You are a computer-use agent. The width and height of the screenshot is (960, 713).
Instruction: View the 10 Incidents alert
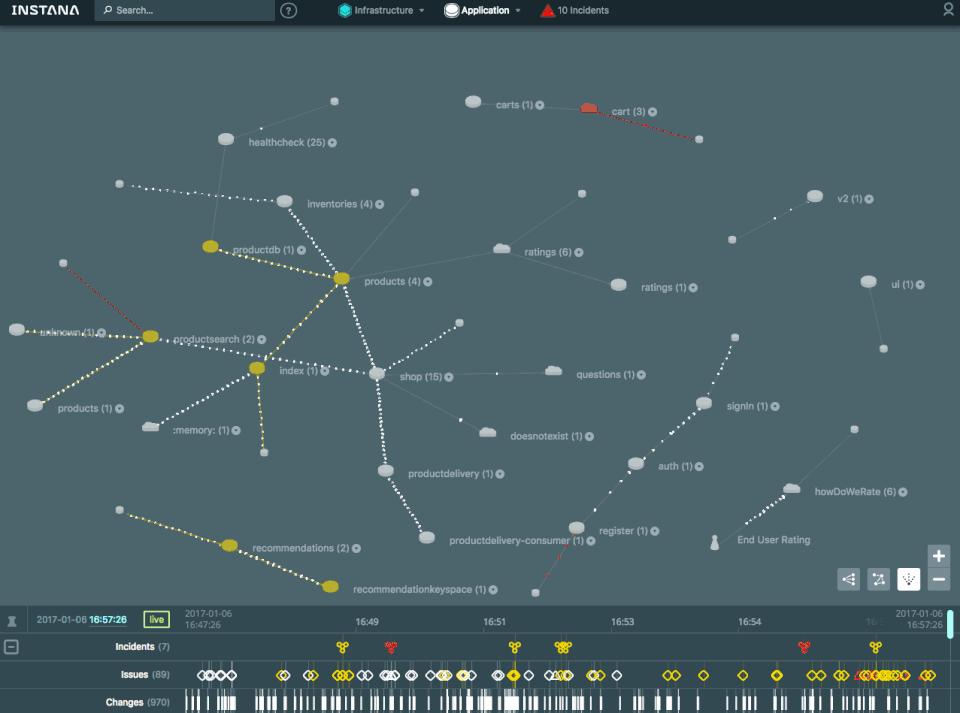[x=574, y=10]
